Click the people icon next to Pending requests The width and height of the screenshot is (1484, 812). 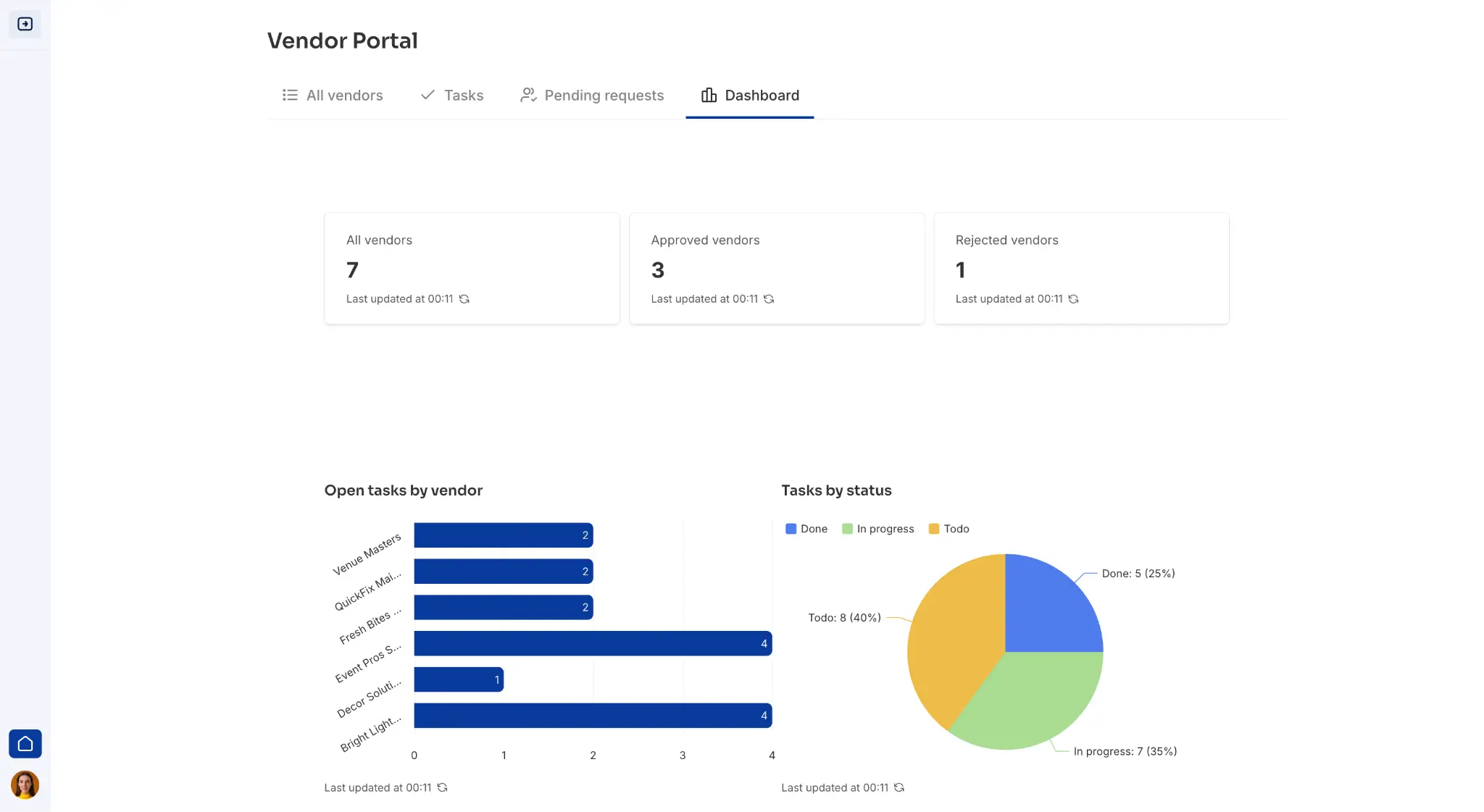(528, 95)
